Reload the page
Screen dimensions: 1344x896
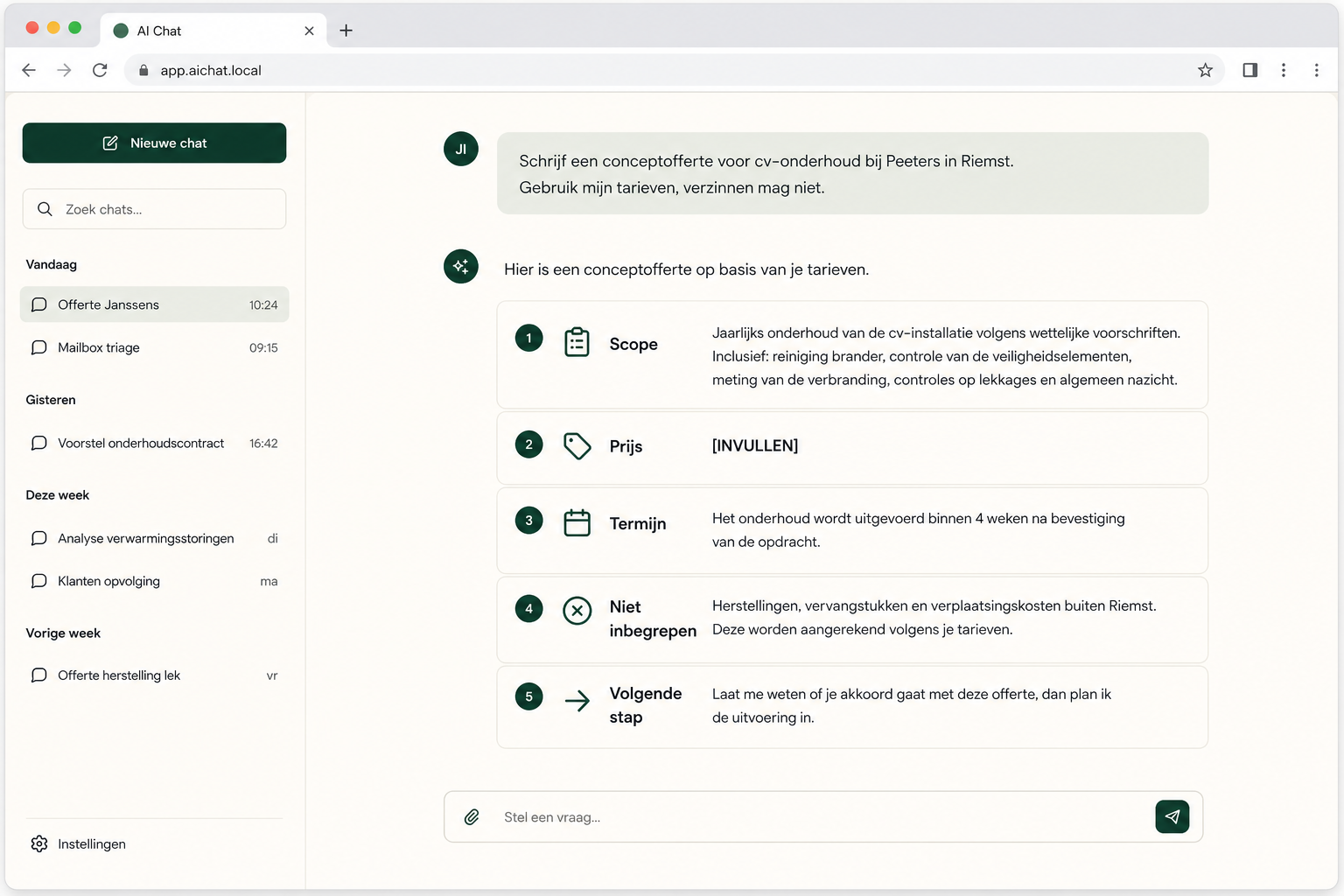pyautogui.click(x=100, y=70)
